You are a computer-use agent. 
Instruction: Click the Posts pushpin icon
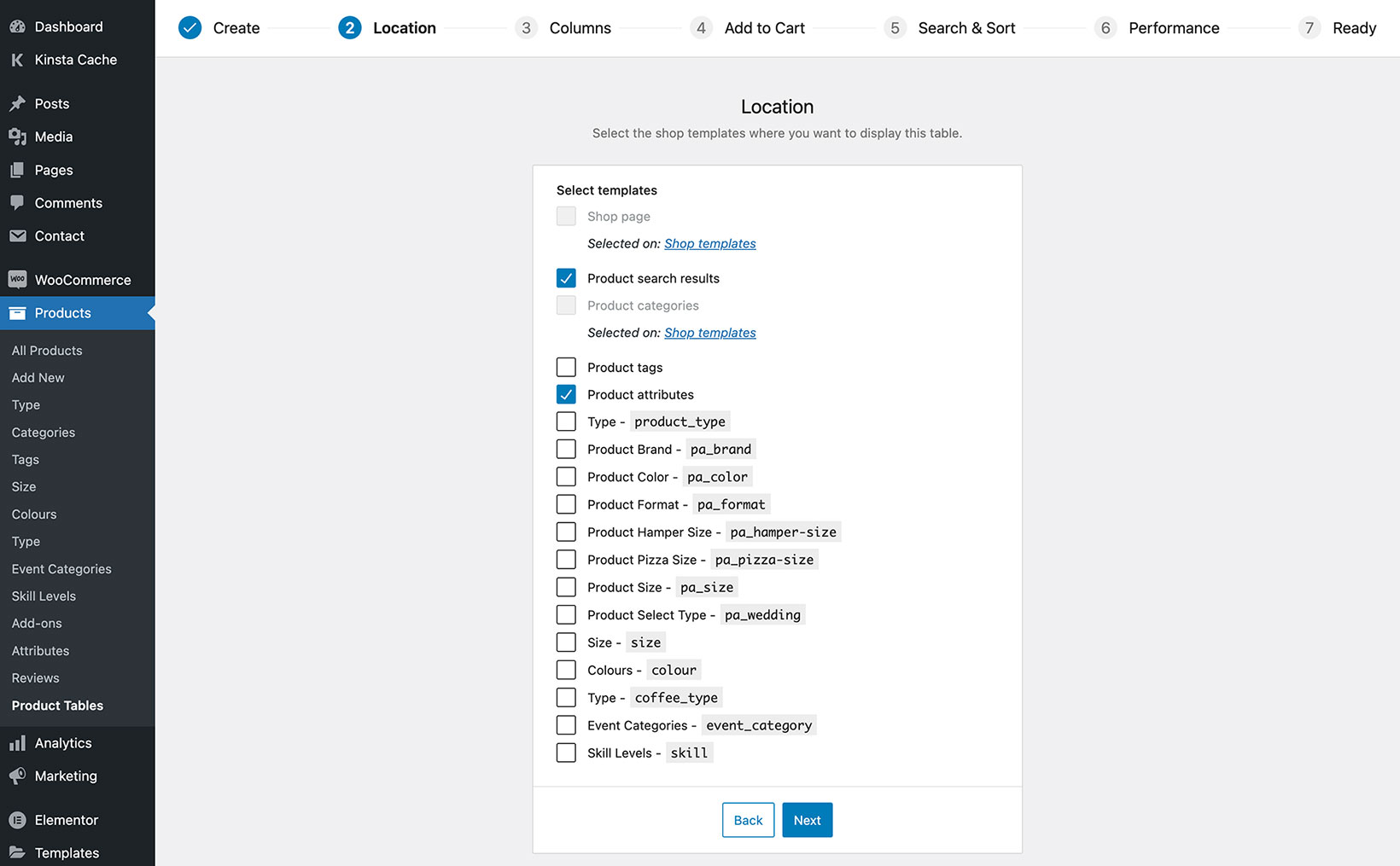point(17,104)
